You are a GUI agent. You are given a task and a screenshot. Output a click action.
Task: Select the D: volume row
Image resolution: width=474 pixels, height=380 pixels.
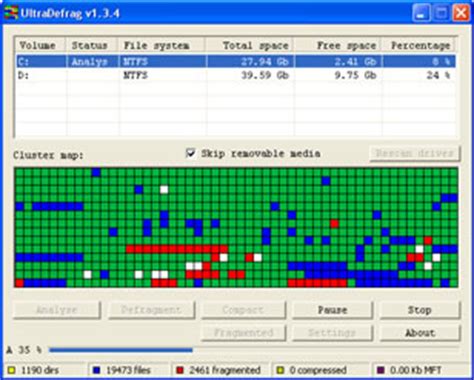coord(235,75)
